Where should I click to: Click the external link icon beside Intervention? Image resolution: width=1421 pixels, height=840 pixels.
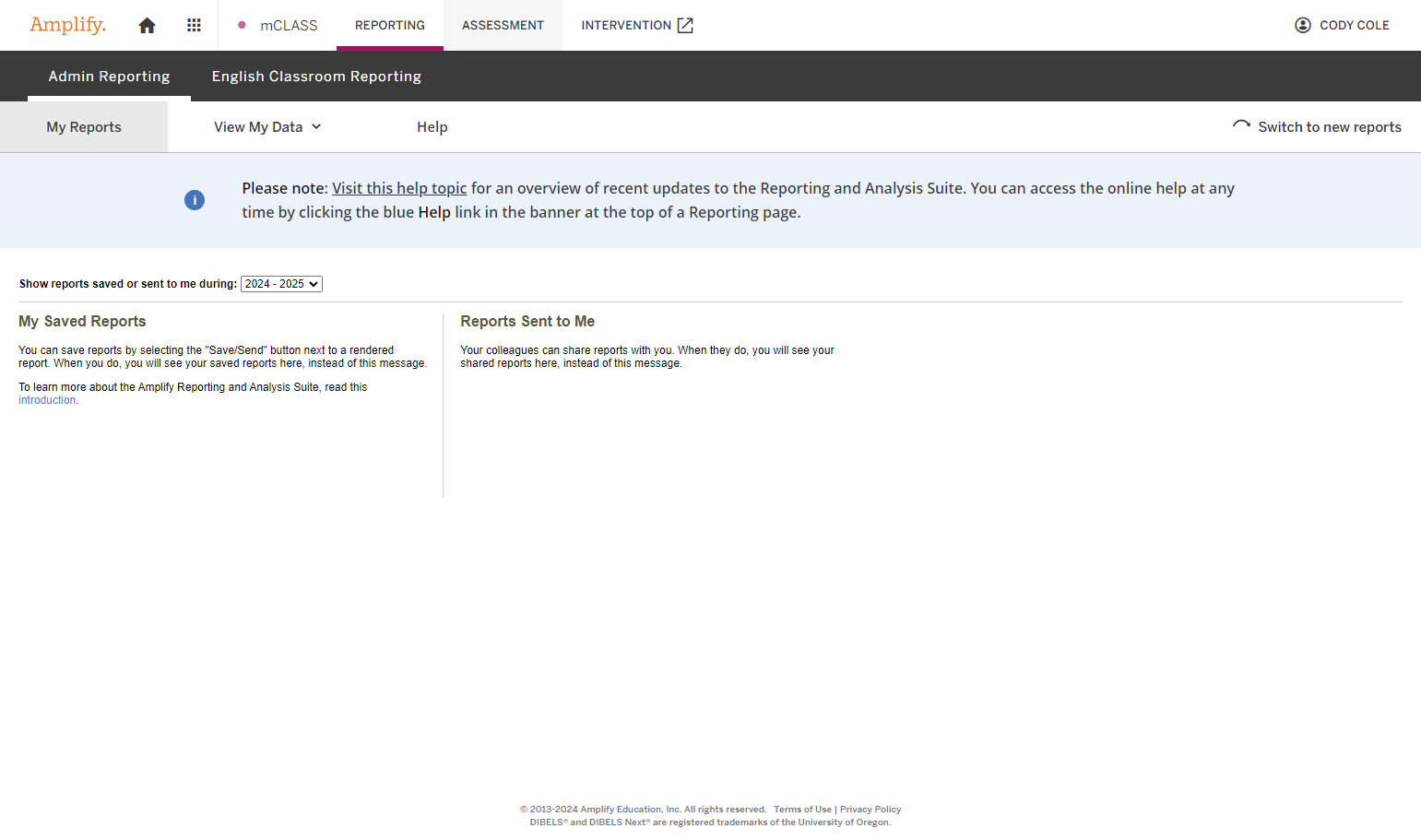coord(685,26)
